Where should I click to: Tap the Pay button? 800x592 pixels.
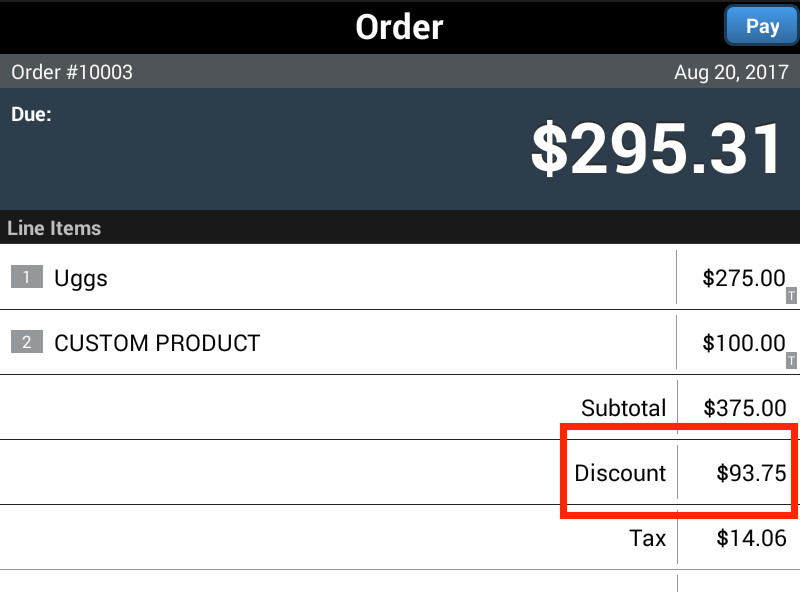[762, 26]
